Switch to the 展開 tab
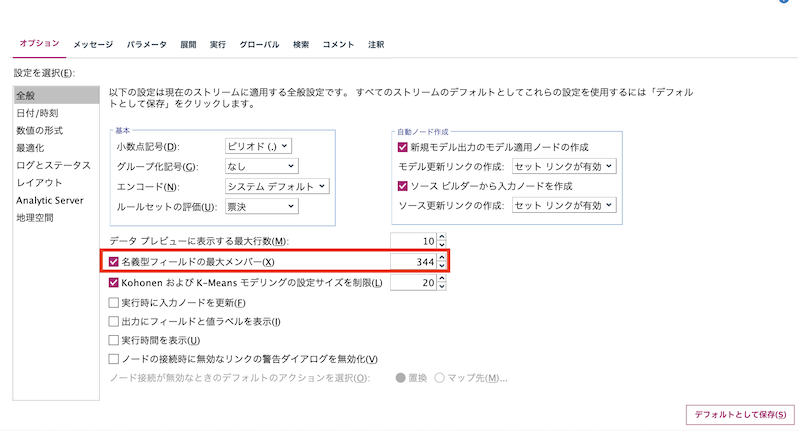This screenshot has width=800, height=431. pyautogui.click(x=188, y=45)
